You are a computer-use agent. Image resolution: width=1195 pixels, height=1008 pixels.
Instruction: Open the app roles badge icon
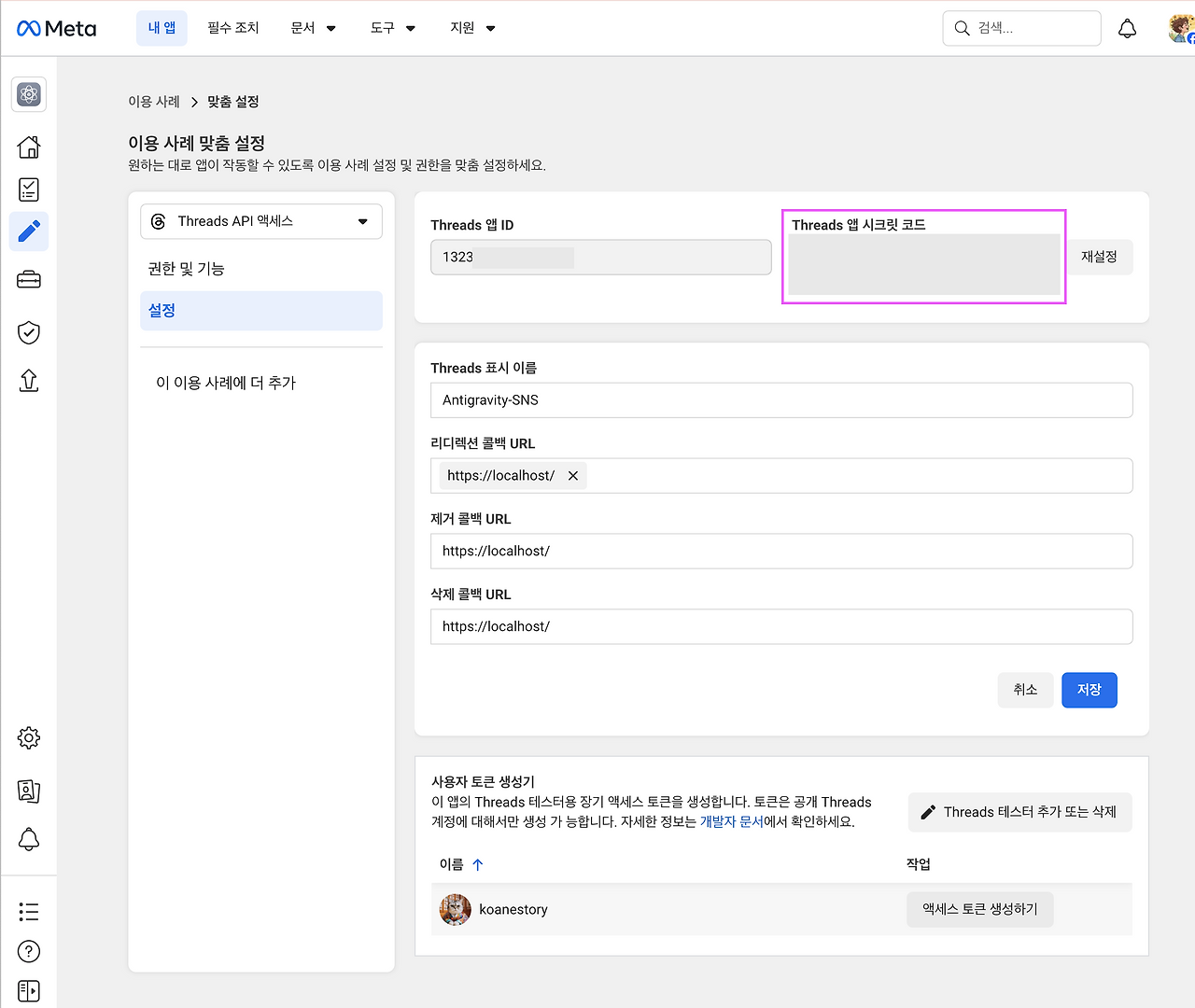coord(29,791)
